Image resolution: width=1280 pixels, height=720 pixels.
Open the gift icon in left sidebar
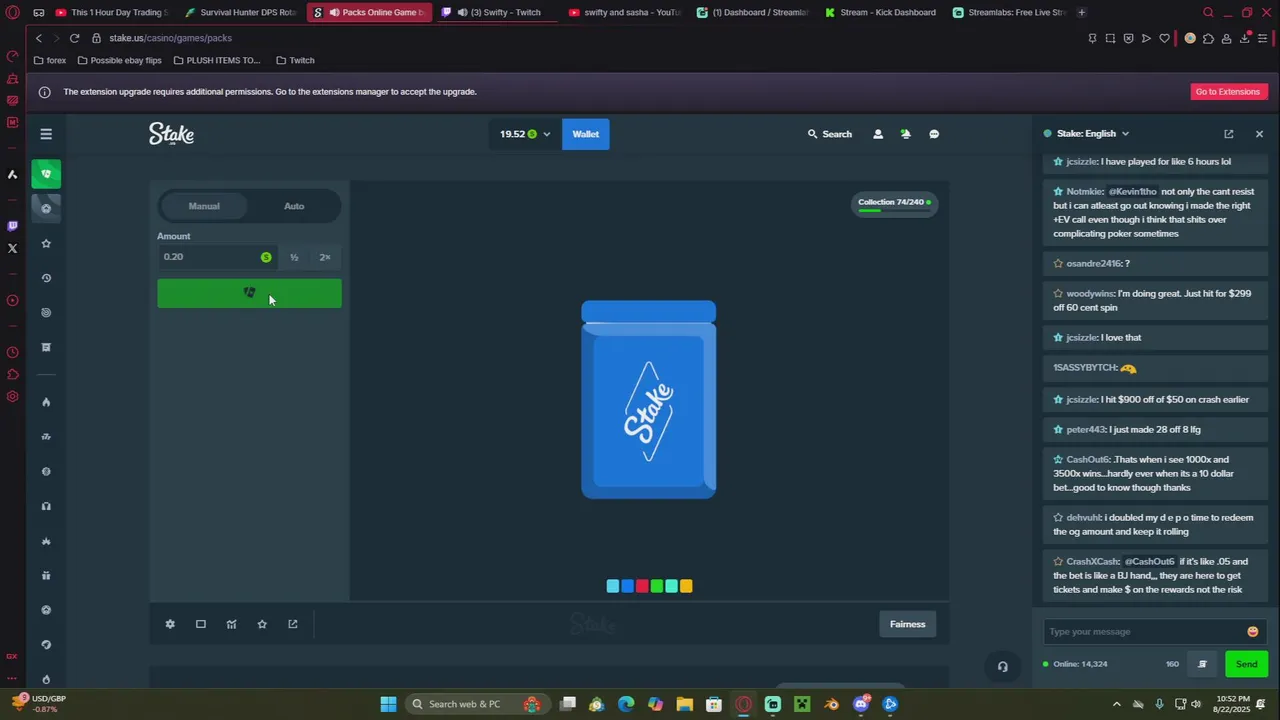coord(46,575)
